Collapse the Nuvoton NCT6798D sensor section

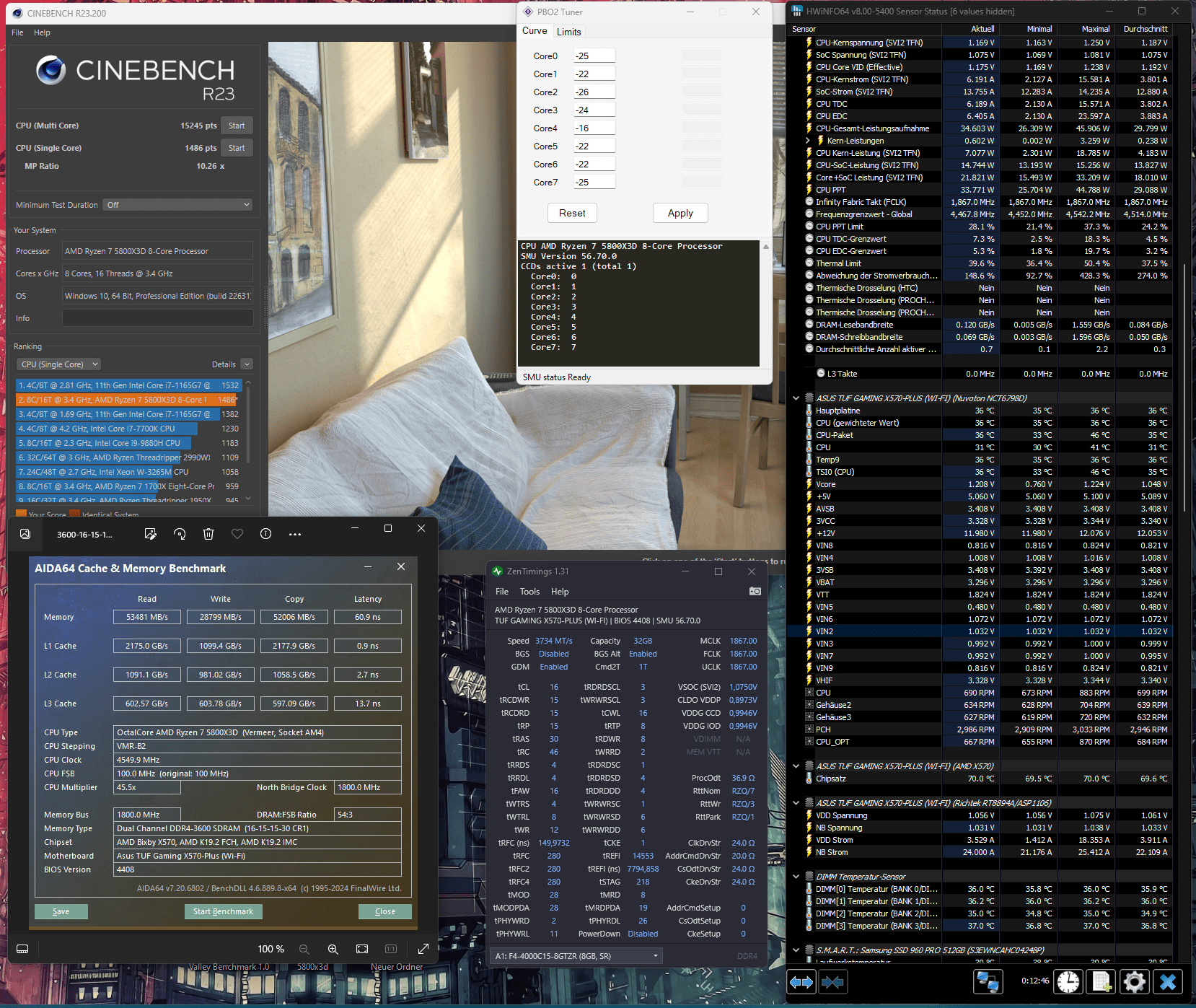[x=796, y=398]
